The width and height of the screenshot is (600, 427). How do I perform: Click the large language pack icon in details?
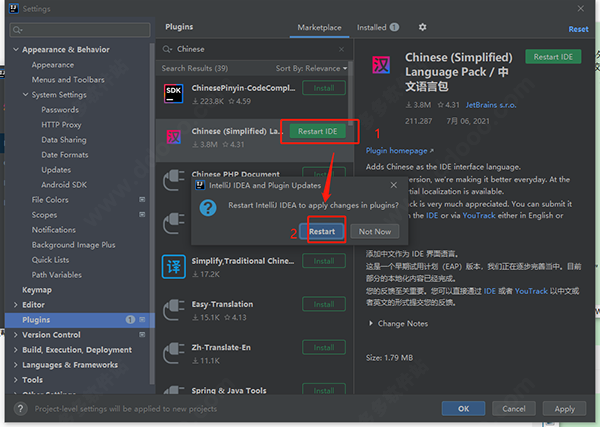381,64
